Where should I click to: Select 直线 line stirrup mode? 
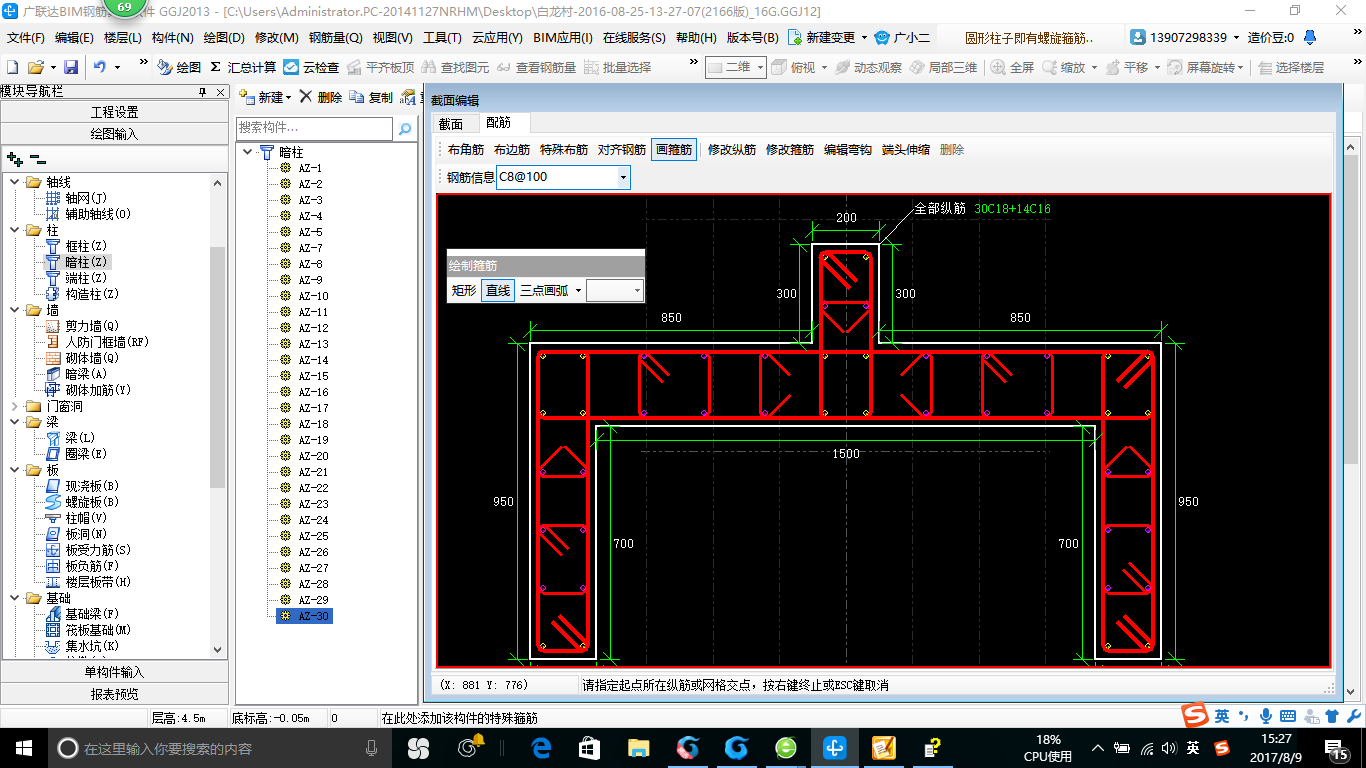(497, 291)
